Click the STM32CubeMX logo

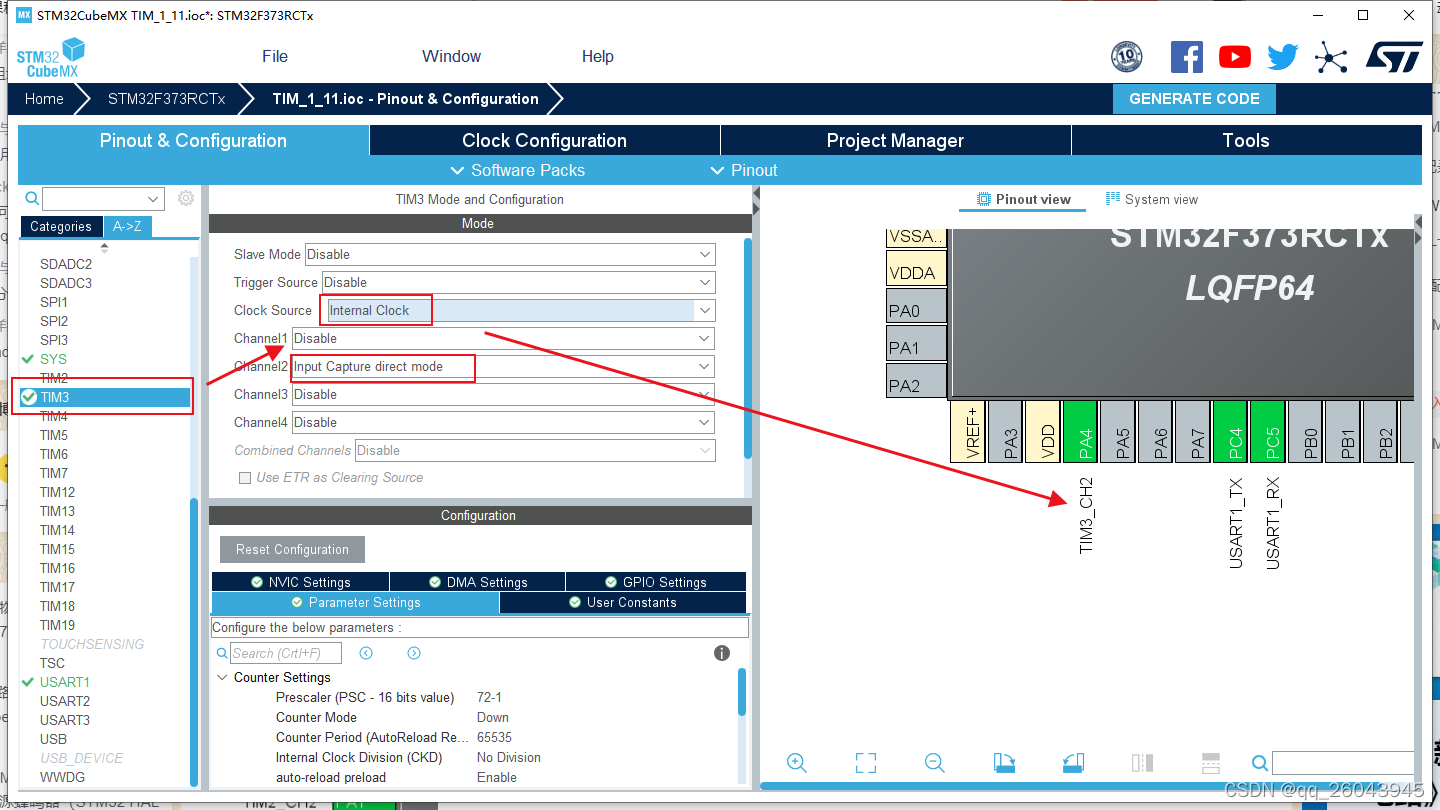point(50,57)
